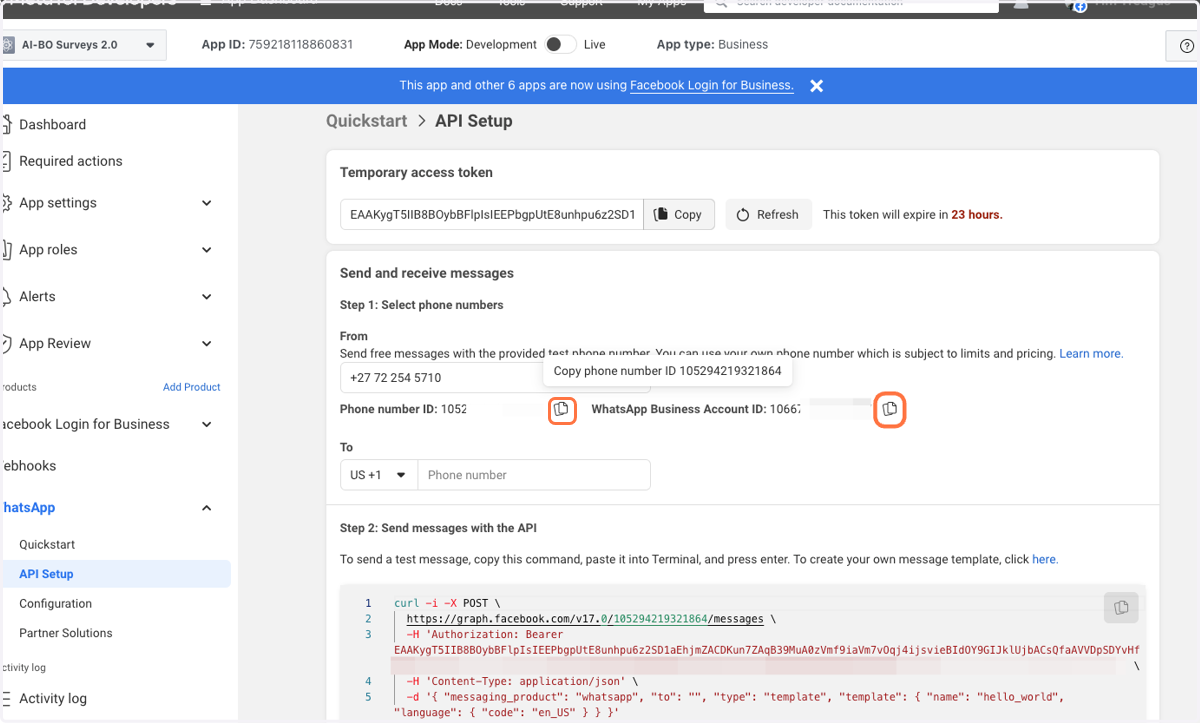The image size is (1200, 723).
Task: Collapse the WhatsApp section
Action: (207, 508)
